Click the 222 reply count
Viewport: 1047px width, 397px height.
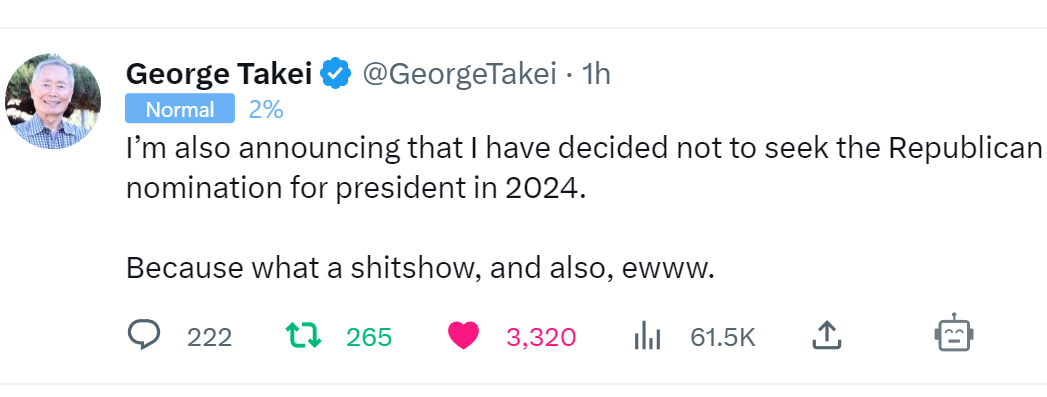210,338
